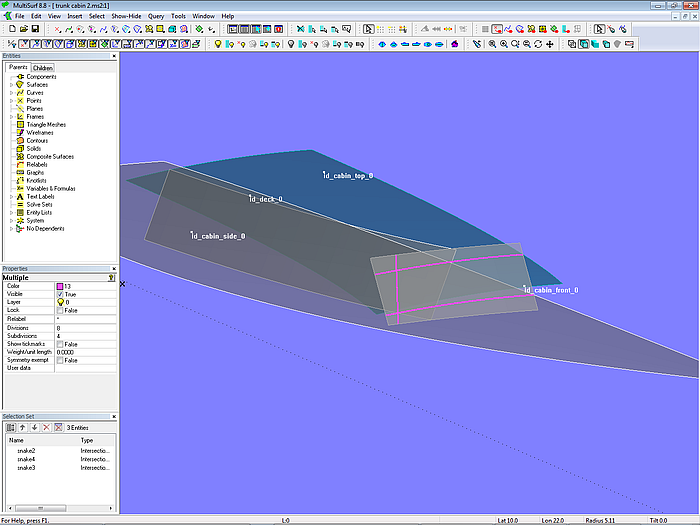Switch to the Children tab
The width and height of the screenshot is (700, 525).
tap(43, 68)
